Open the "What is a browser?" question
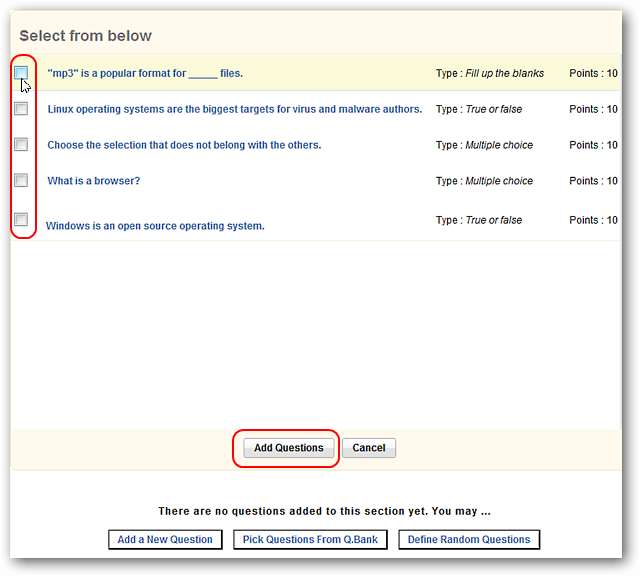 [94, 181]
